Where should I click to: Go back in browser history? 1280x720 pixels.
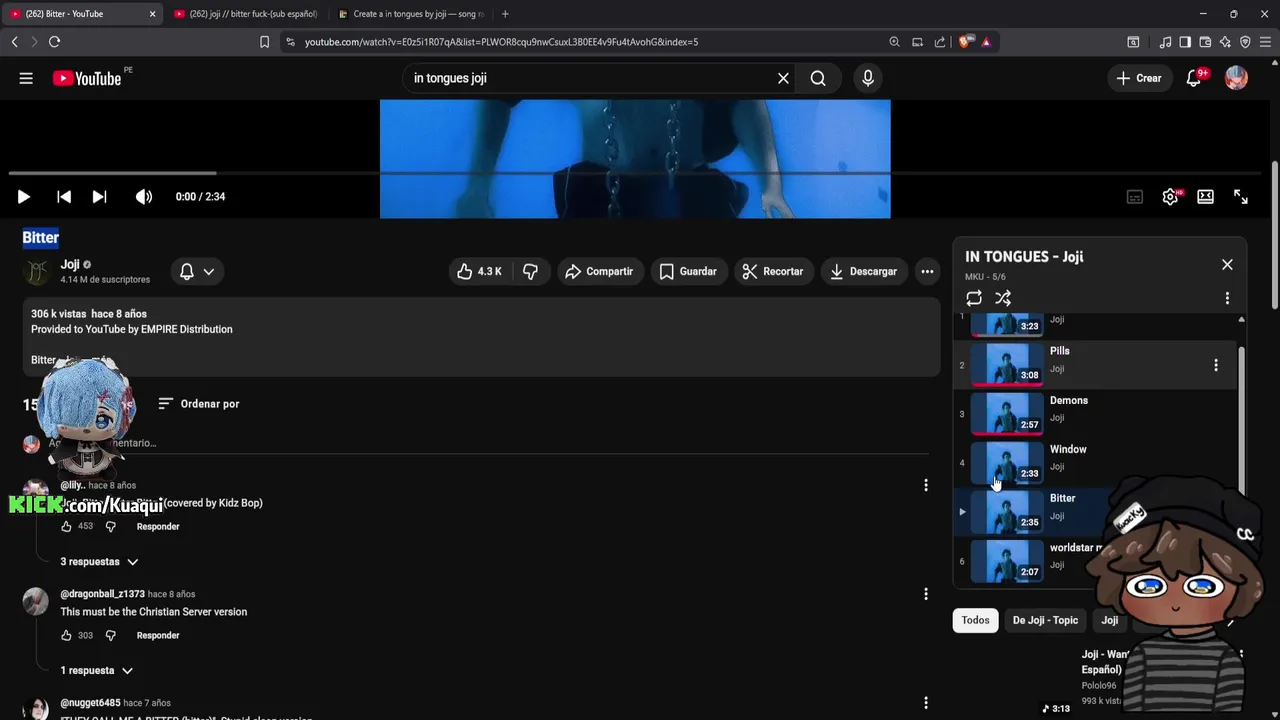[x=14, y=42]
